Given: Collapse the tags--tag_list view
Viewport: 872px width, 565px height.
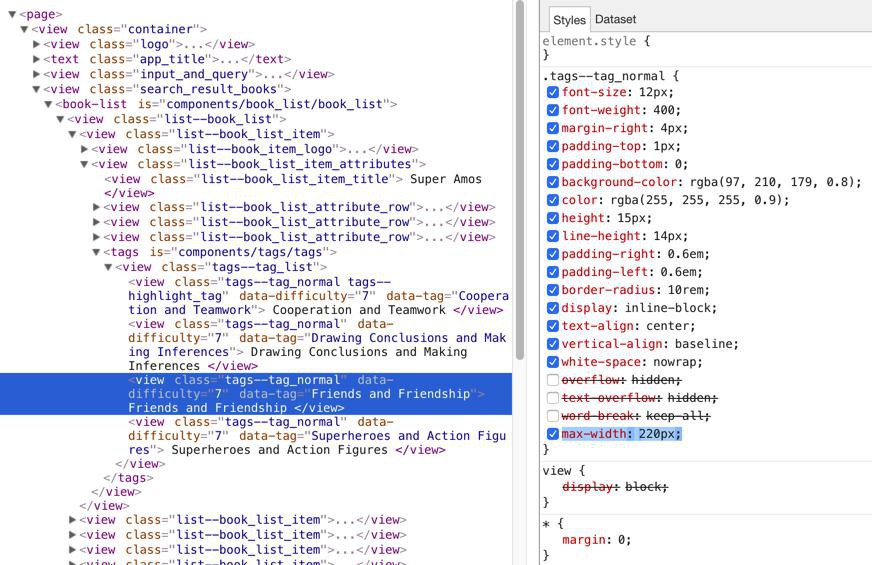Looking at the screenshot, I should [109, 267].
